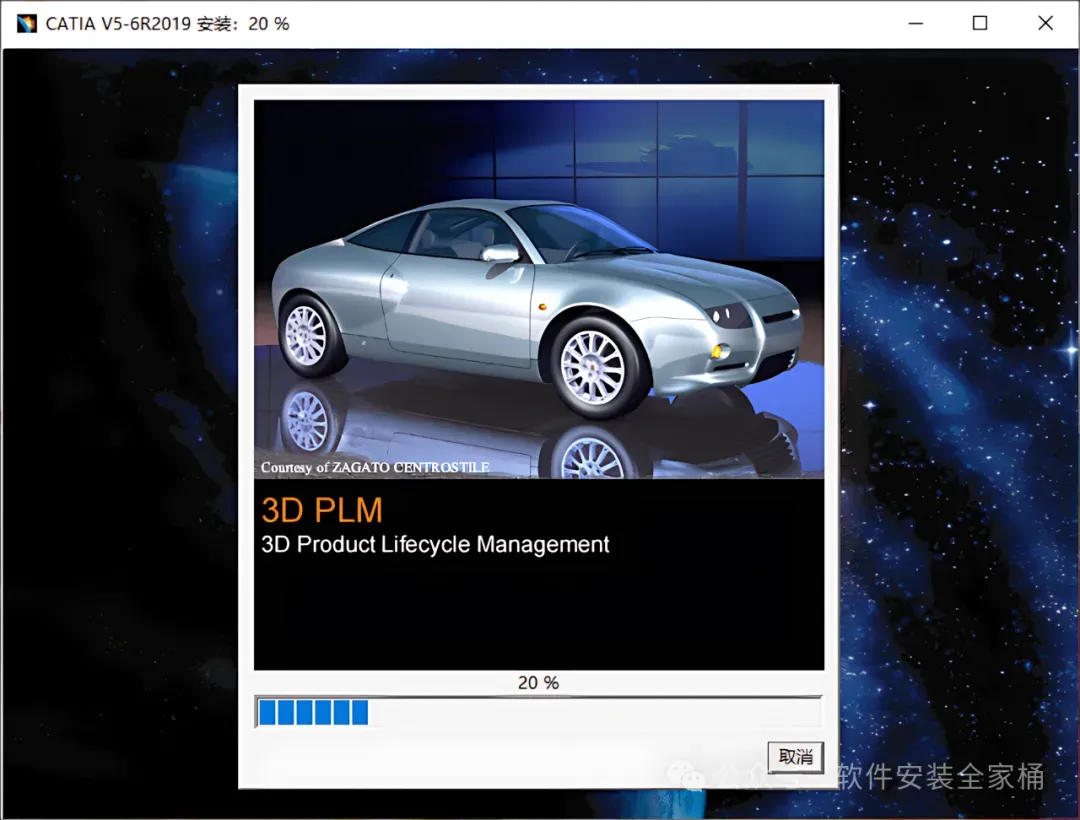Screen dimensions: 1080x820
Task: Click the 取消 cancel button
Action: coord(796,757)
